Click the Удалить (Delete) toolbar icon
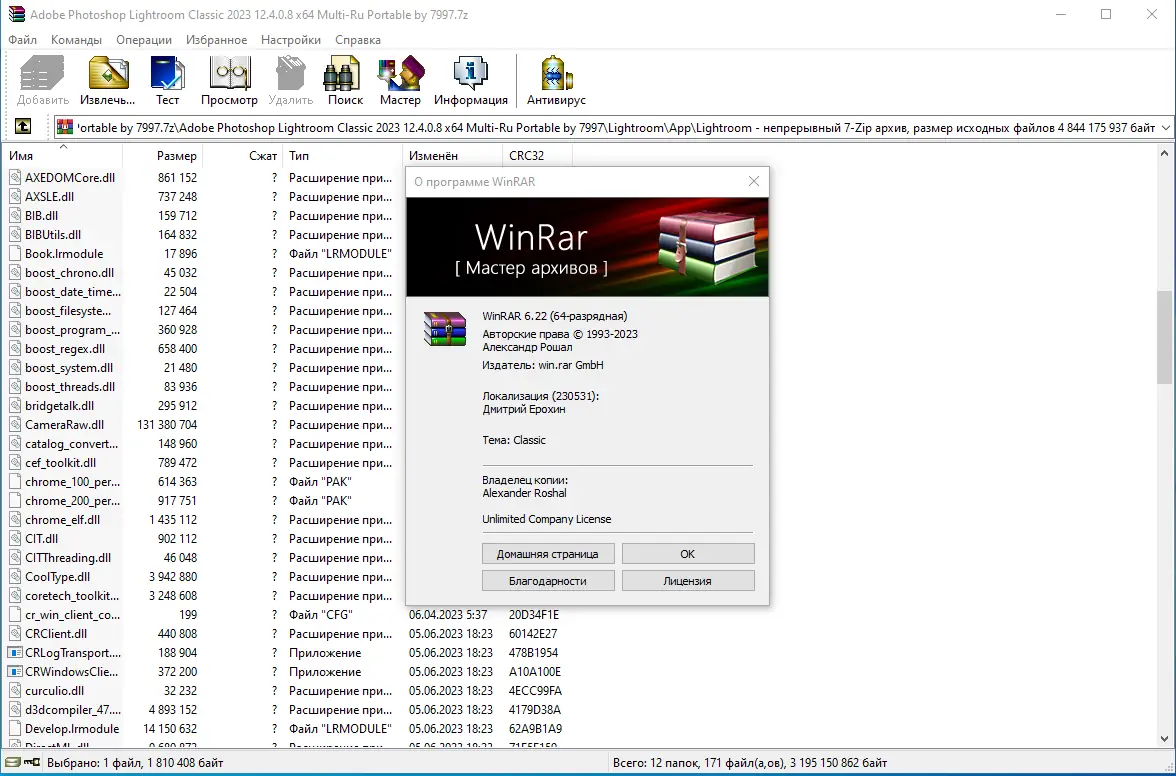The width and height of the screenshot is (1176, 776). [x=290, y=73]
